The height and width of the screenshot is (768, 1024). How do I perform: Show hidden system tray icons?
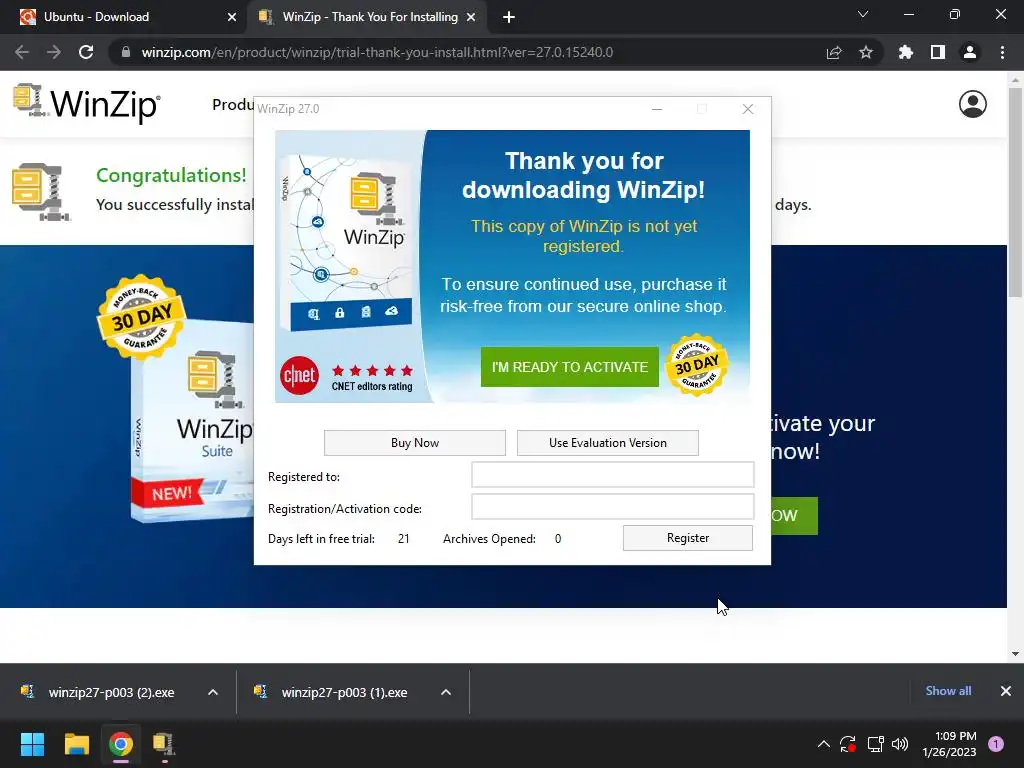824,744
